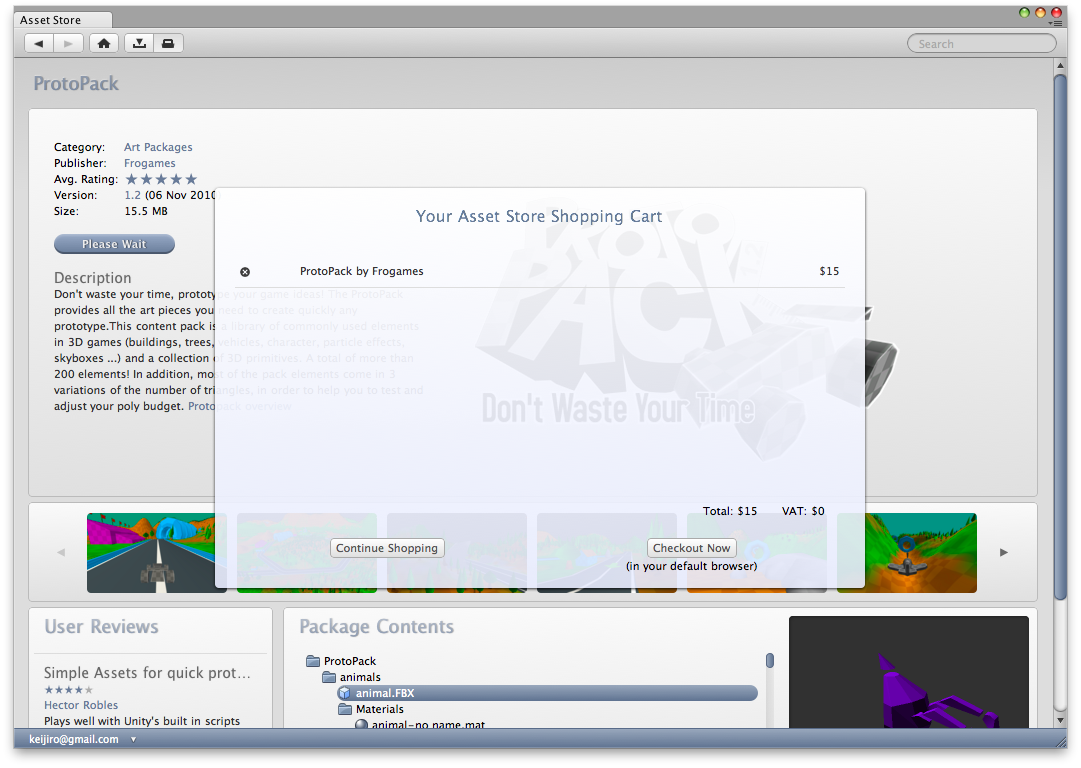Image resolution: width=1081 pixels, height=768 pixels.
Task: Click the page scroll-up arrow
Action: (x=1060, y=65)
